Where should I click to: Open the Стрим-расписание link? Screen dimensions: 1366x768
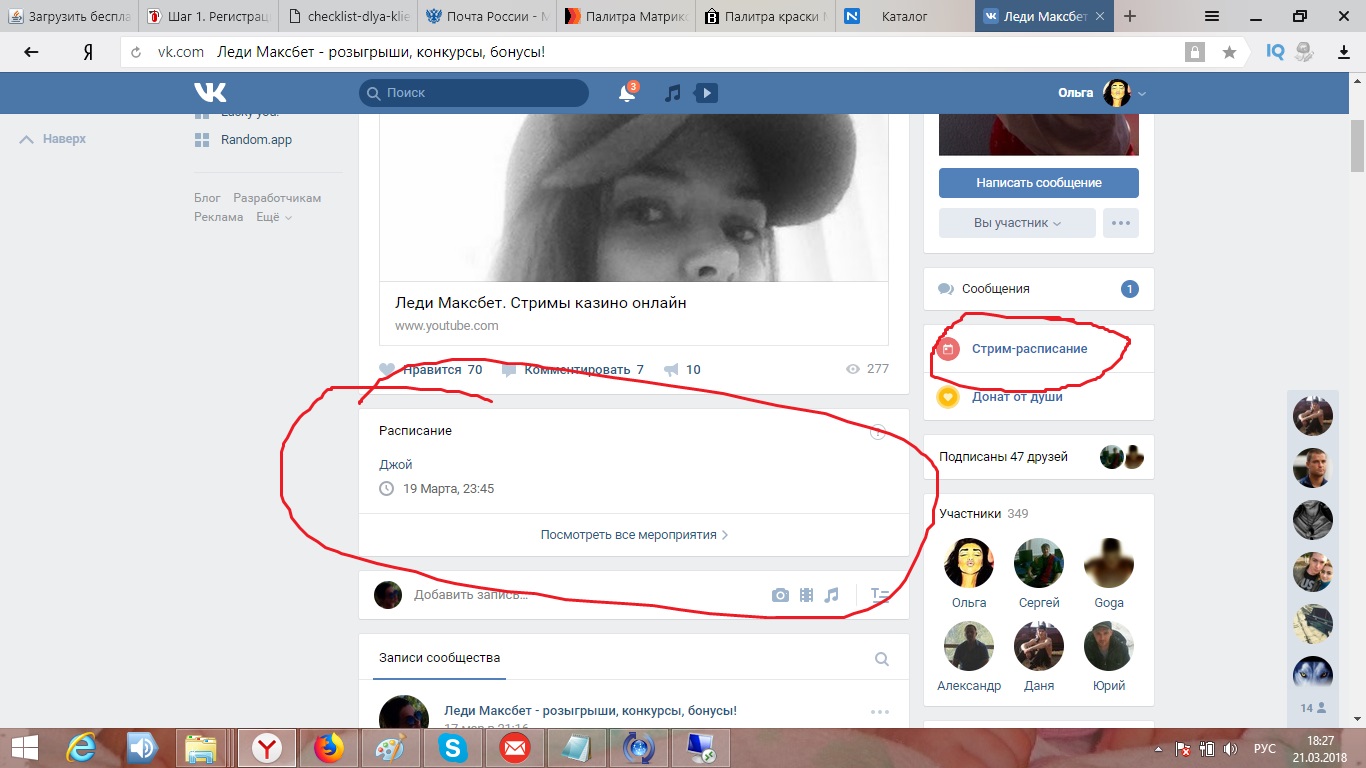point(1030,349)
